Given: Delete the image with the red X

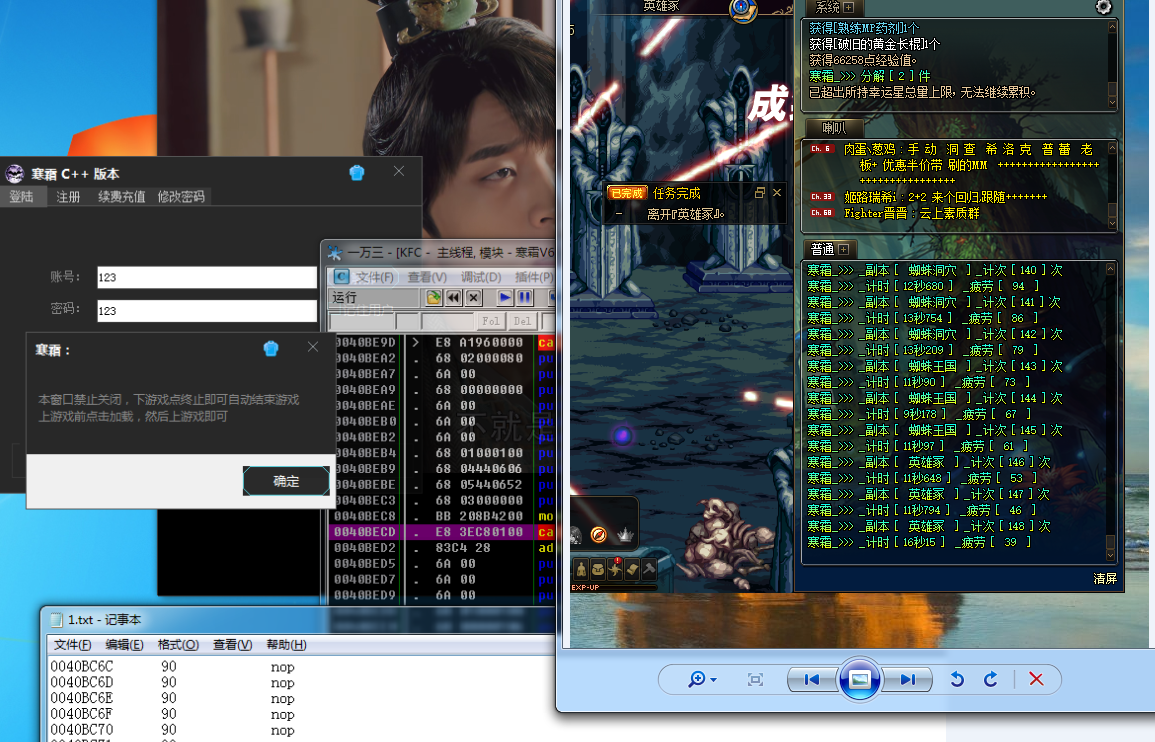Looking at the screenshot, I should pyautogui.click(x=1036, y=679).
